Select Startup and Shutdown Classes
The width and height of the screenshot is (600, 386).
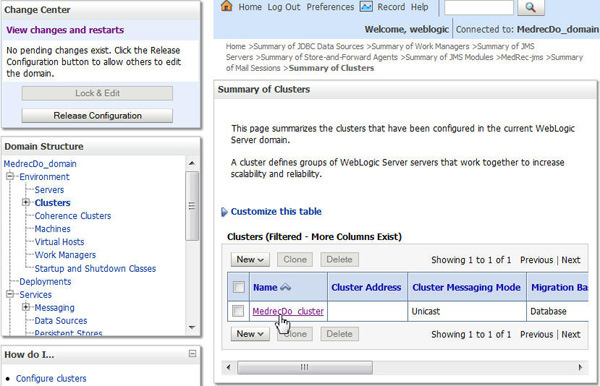tap(95, 269)
